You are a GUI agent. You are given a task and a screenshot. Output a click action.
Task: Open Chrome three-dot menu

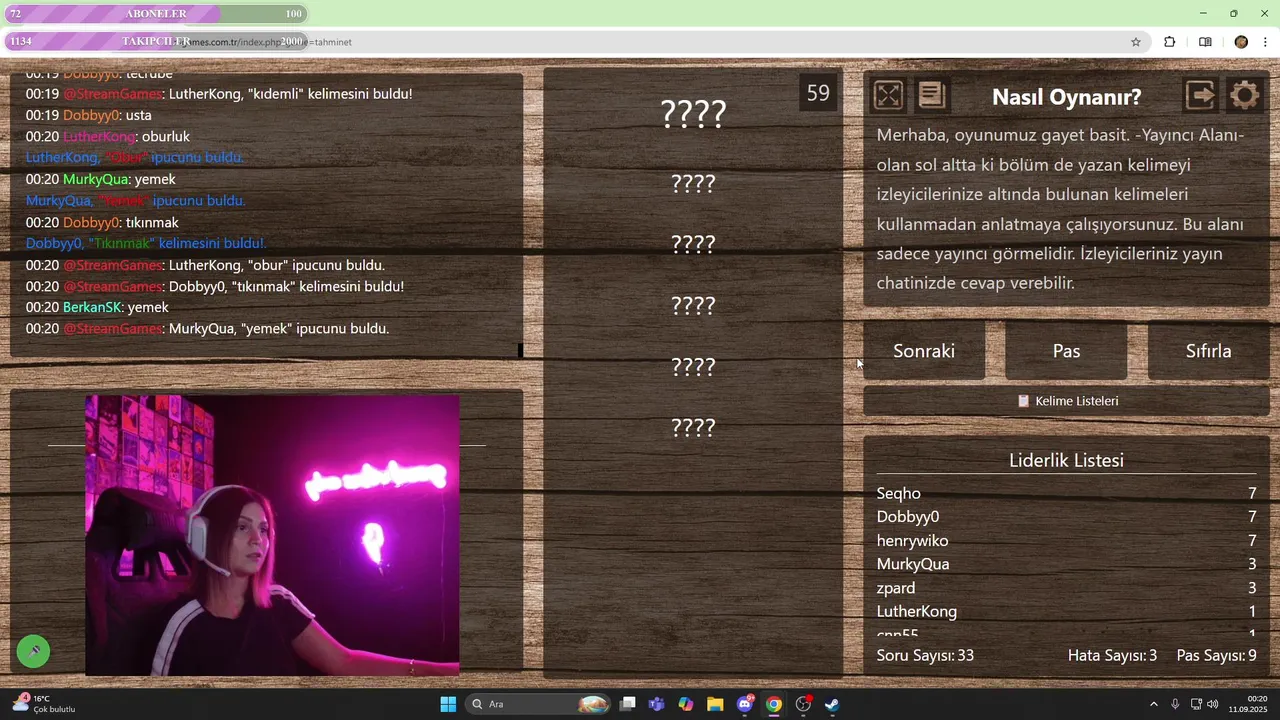coord(1266,42)
